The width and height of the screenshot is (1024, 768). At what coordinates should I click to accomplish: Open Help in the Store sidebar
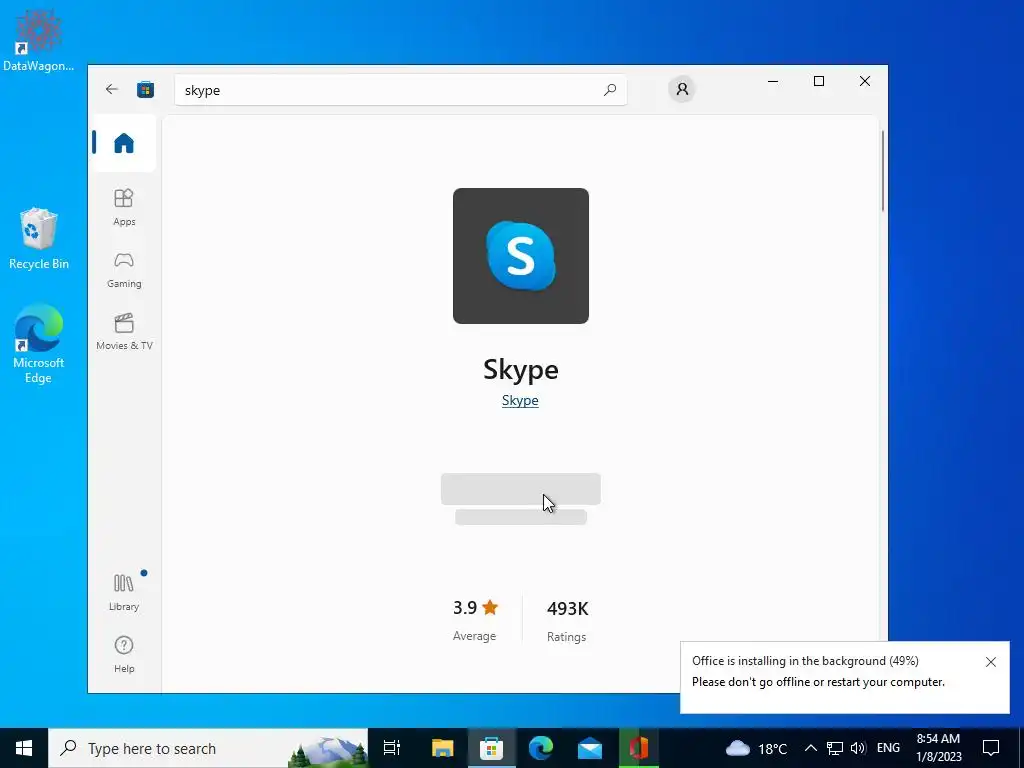(x=124, y=654)
